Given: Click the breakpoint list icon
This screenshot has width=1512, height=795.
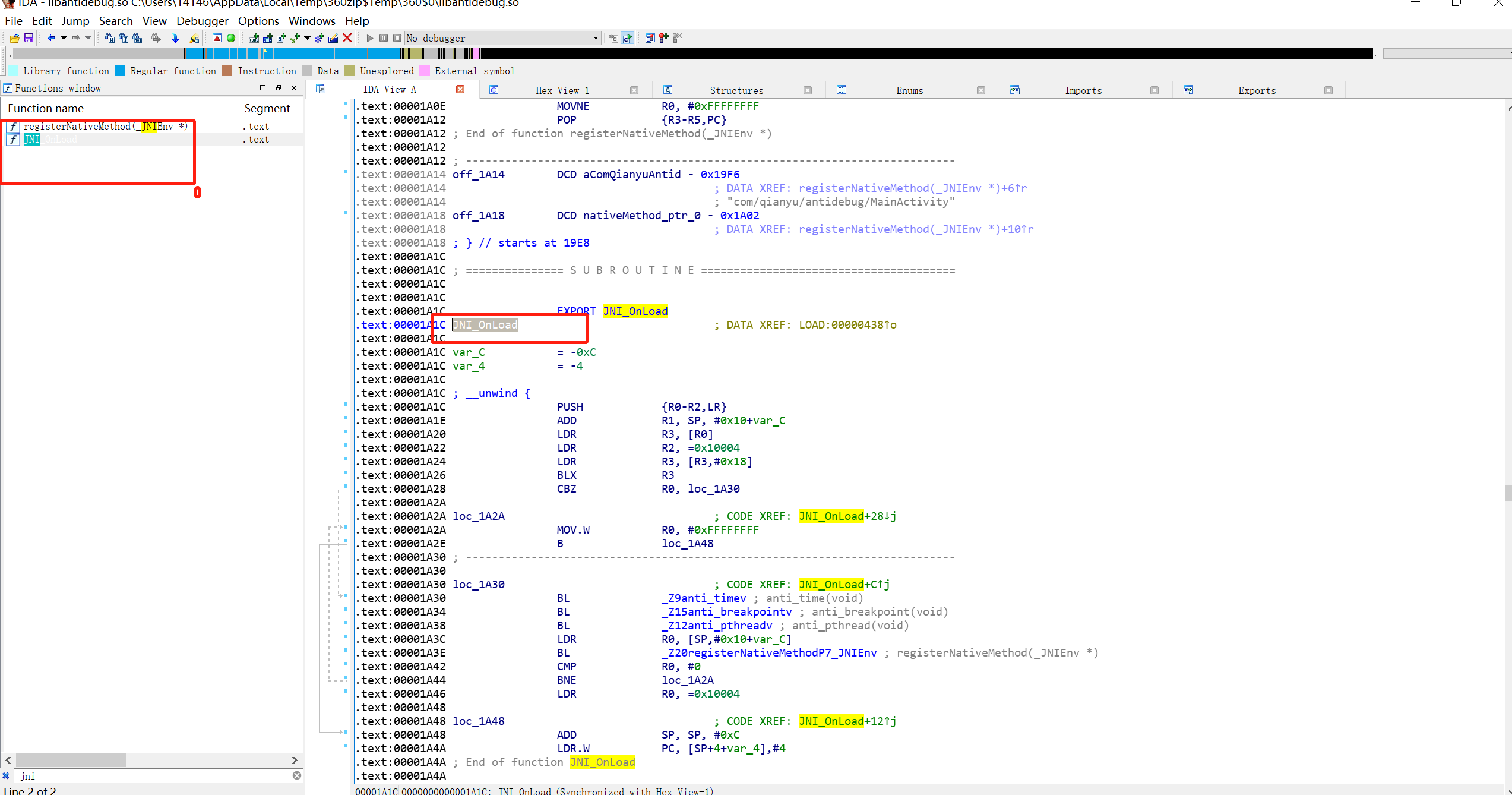Looking at the screenshot, I should click(x=650, y=38).
